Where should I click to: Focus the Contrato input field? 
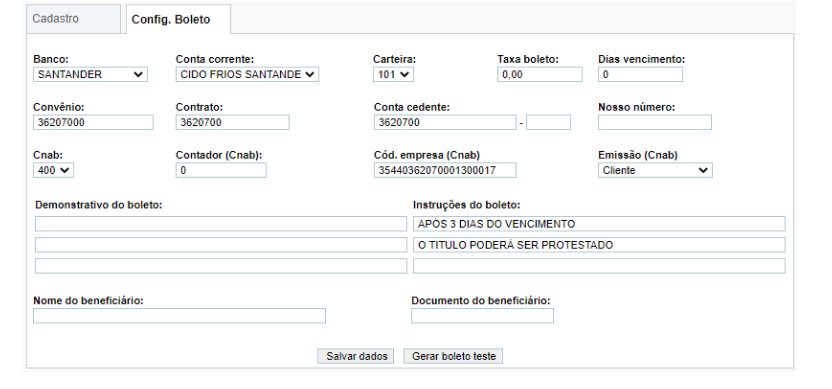pyautogui.click(x=233, y=123)
